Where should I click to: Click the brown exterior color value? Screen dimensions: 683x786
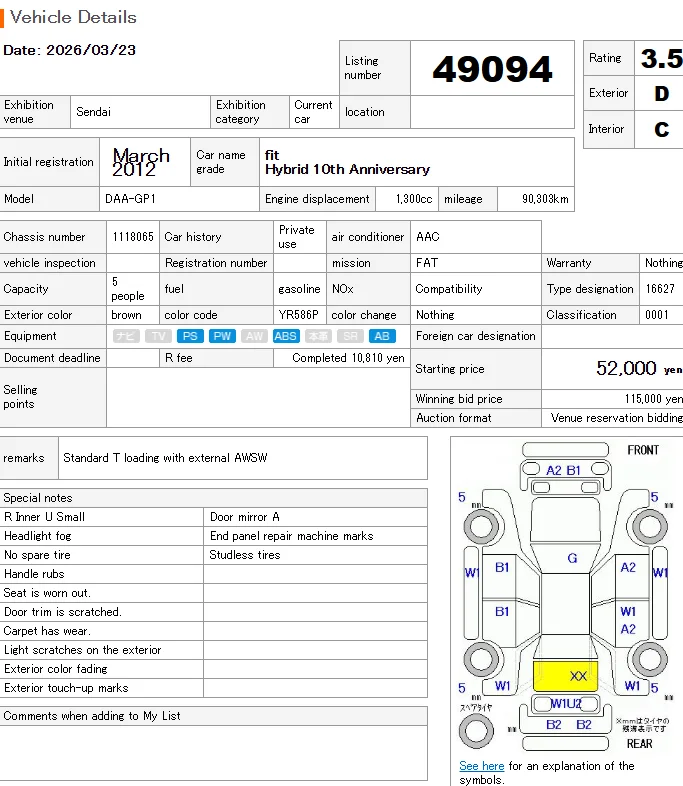pos(126,315)
